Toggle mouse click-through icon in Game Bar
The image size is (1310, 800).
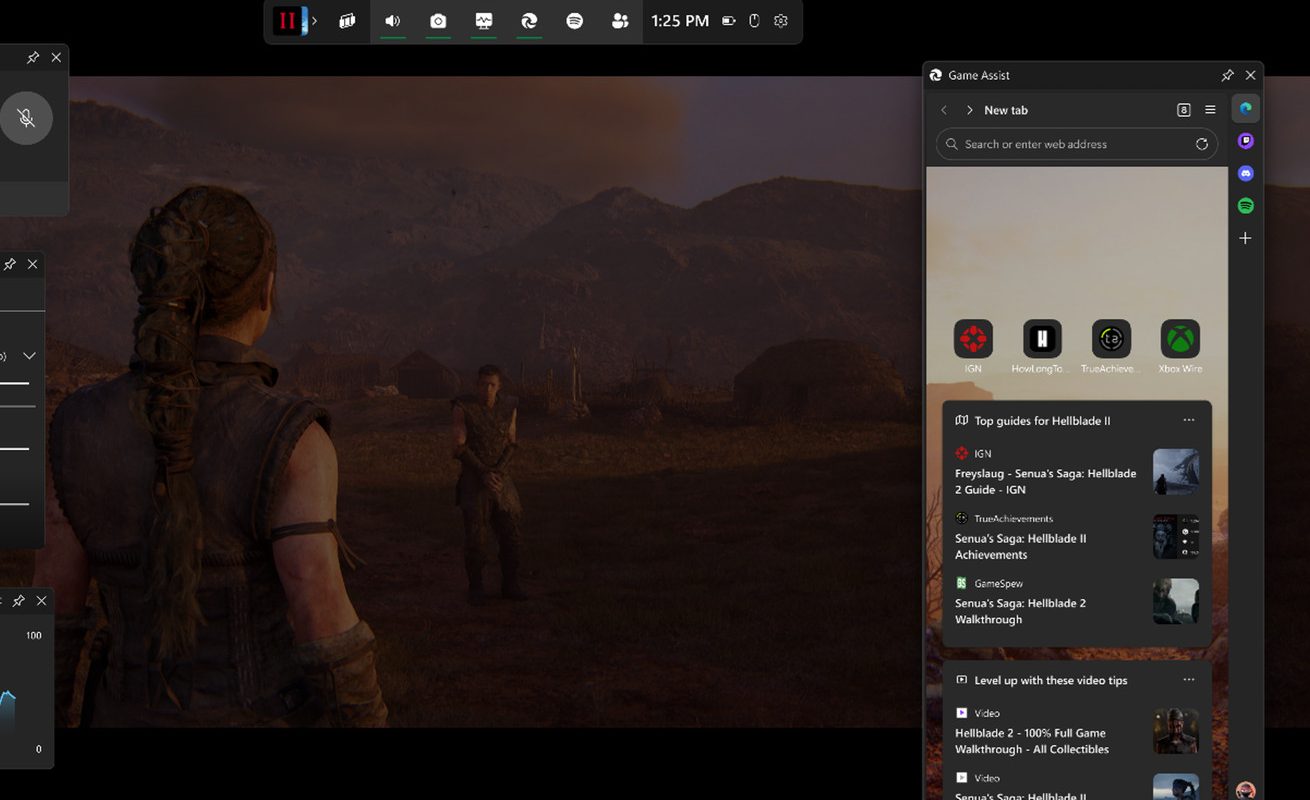point(755,21)
